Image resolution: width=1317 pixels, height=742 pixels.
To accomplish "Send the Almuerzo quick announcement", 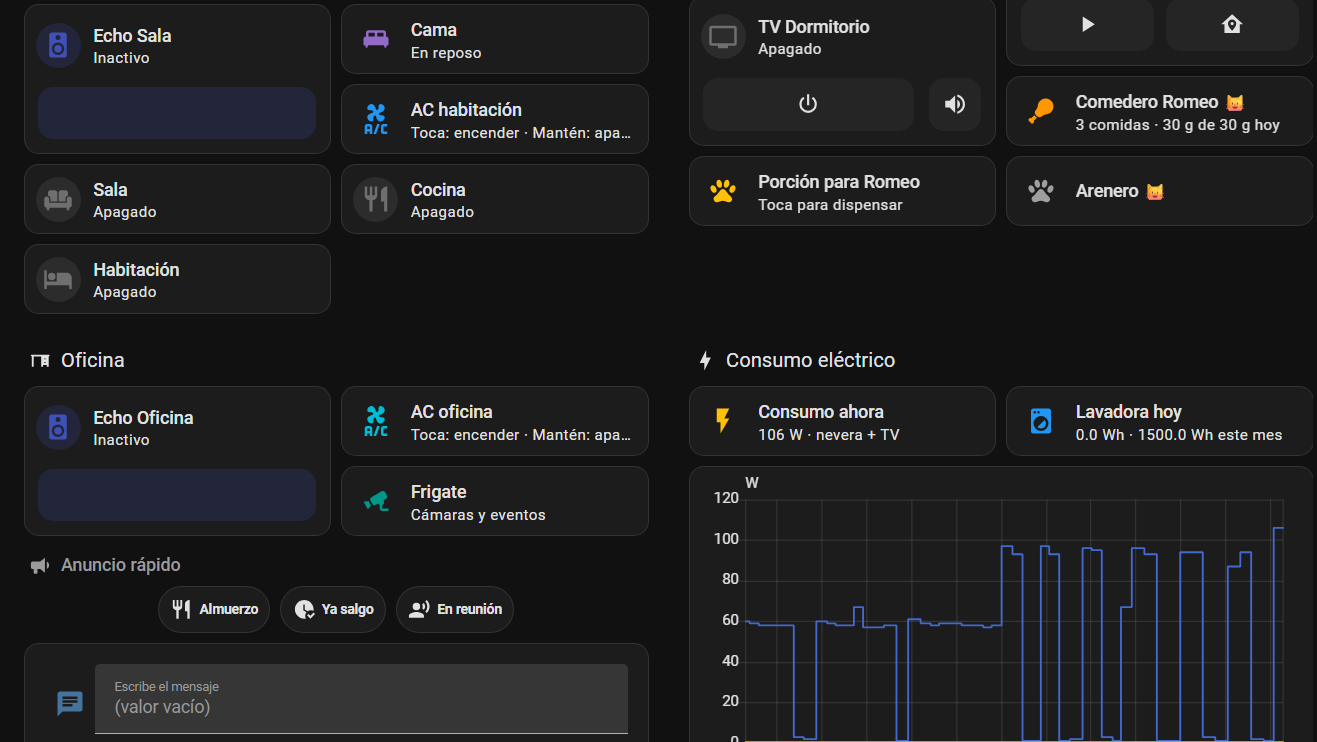I will click(214, 609).
